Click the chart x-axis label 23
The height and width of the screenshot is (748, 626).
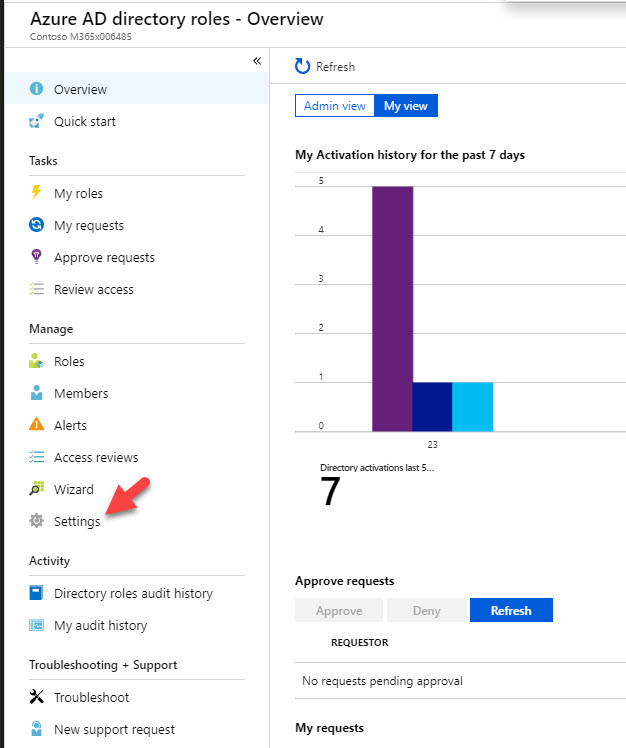tap(432, 444)
